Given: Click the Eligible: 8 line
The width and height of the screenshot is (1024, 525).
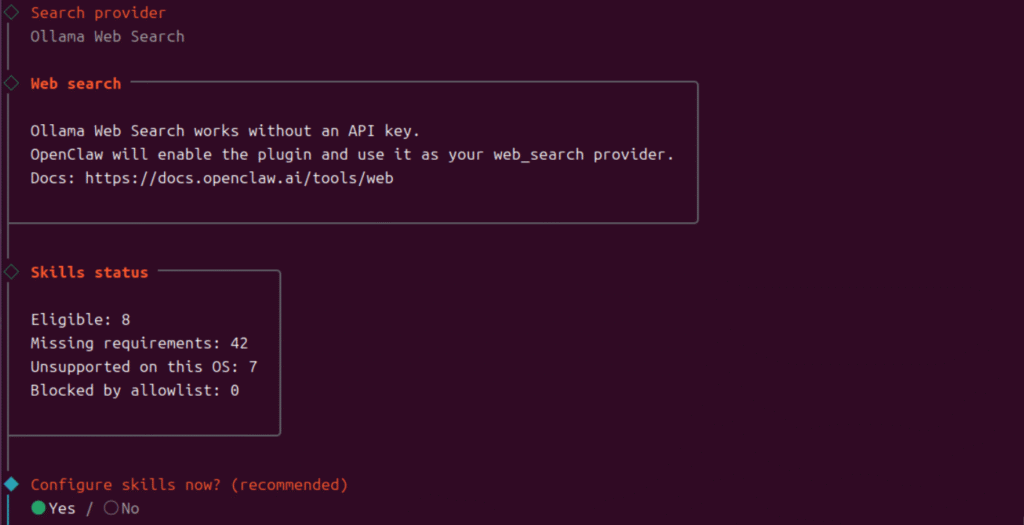Looking at the screenshot, I should [80, 319].
